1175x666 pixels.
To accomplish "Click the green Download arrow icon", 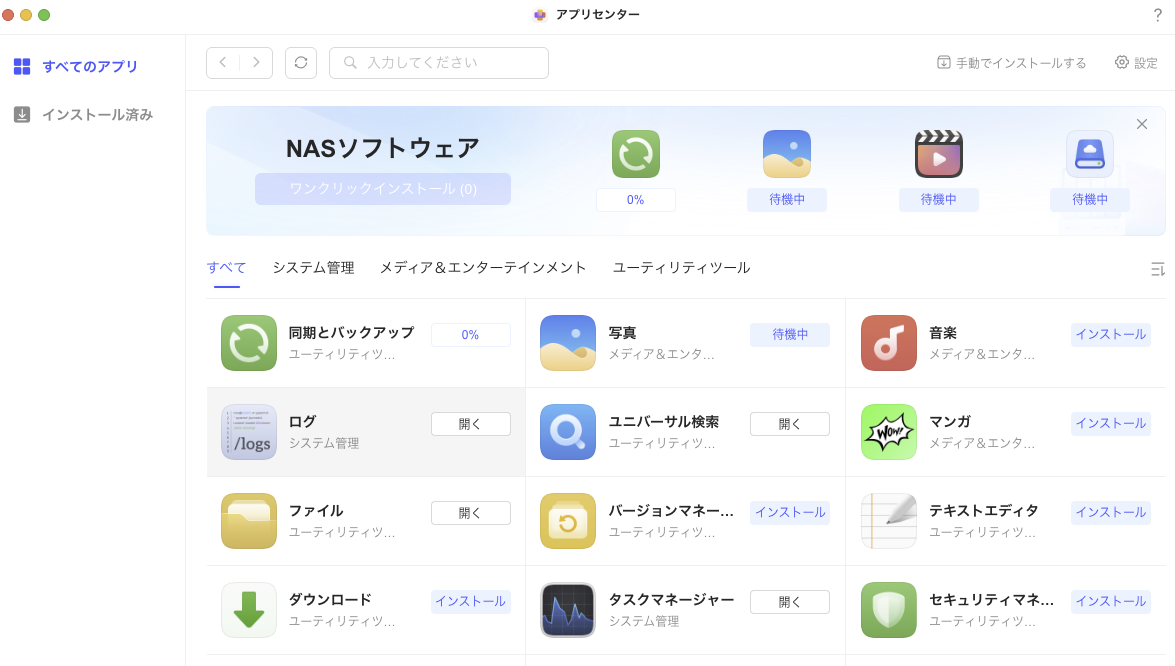I will (249, 610).
